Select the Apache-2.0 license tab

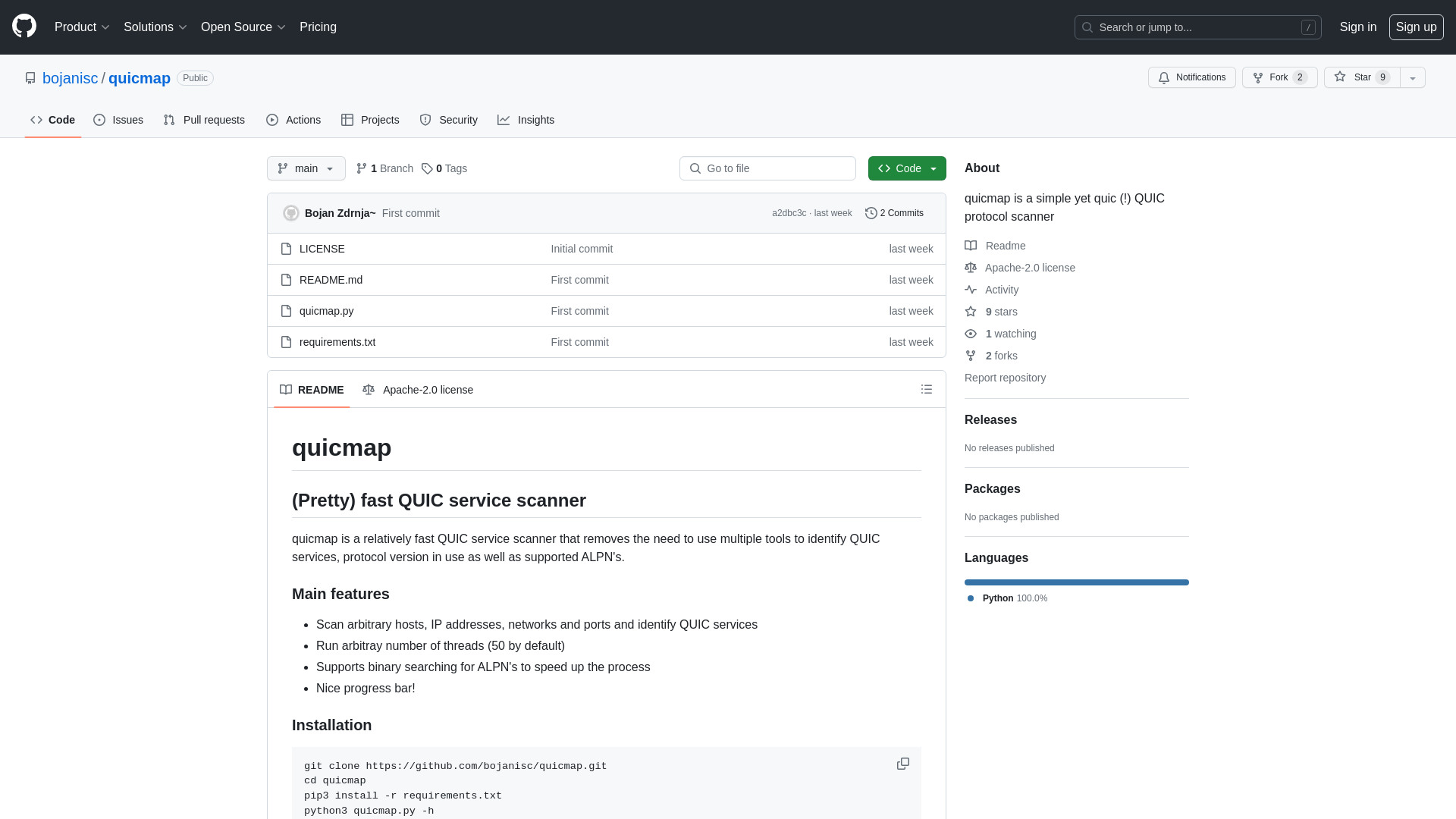pos(418,390)
